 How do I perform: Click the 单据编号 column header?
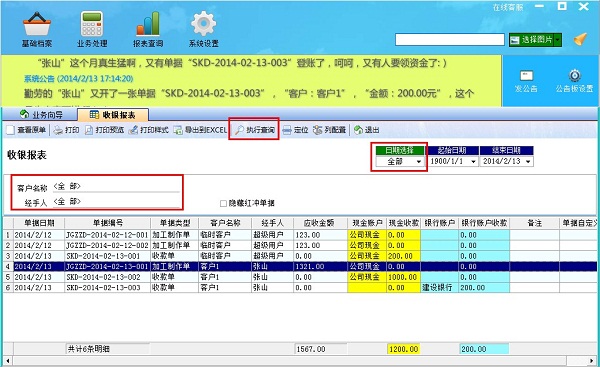[x=108, y=223]
